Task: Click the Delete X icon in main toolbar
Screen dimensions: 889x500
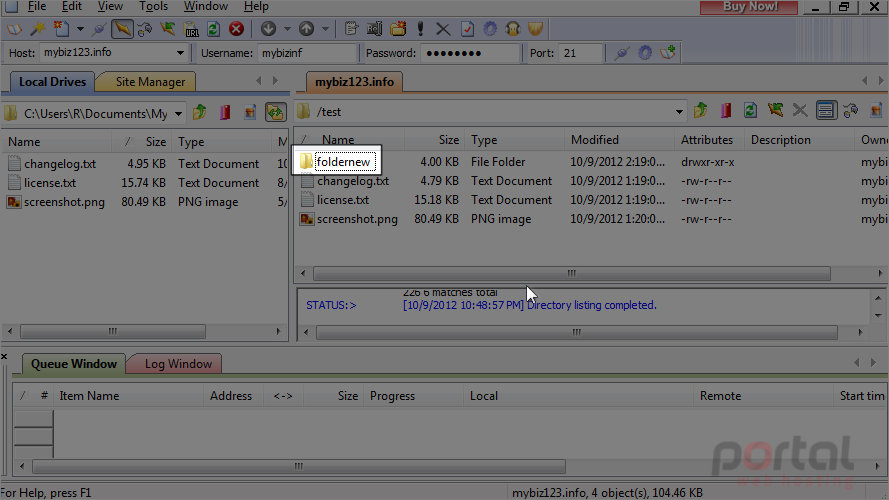Action: point(443,29)
